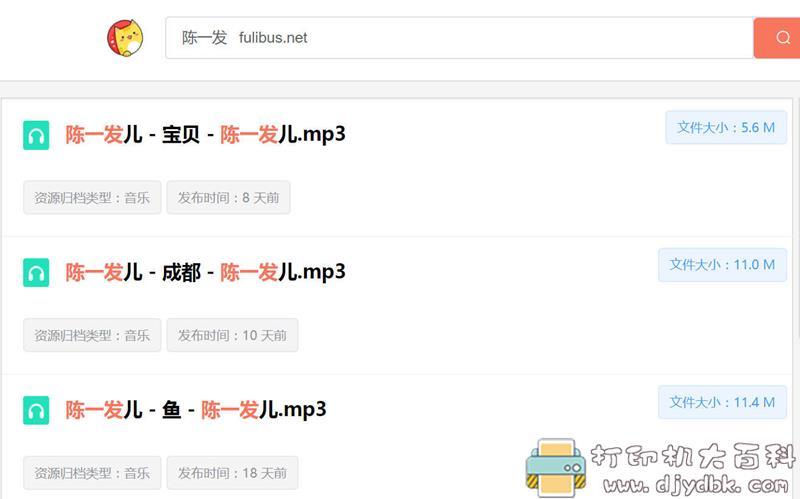
Task: Click the cat mascot site logo
Action: (x=125, y=38)
